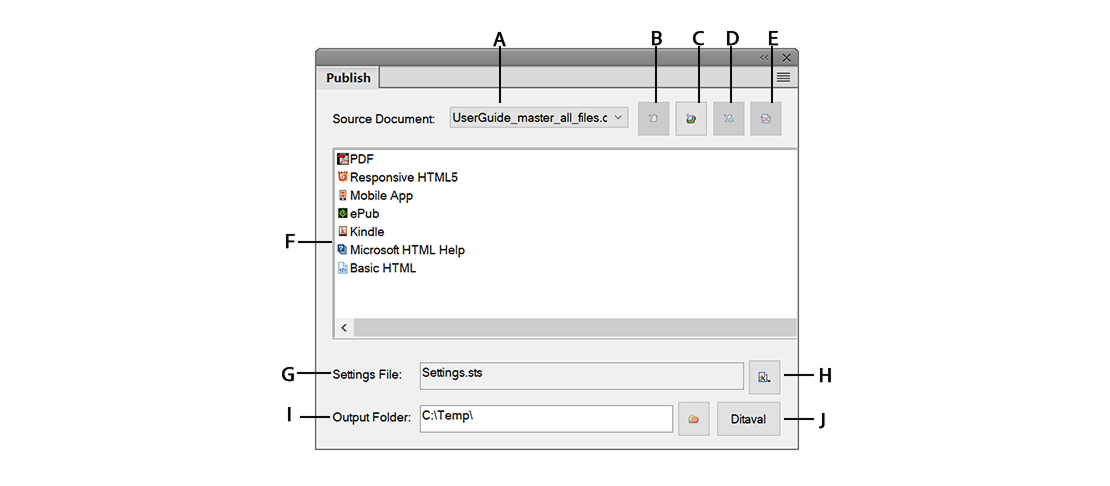Collapse the panel using double-arrow icon
The height and width of the screenshot is (486, 1110).
765,58
